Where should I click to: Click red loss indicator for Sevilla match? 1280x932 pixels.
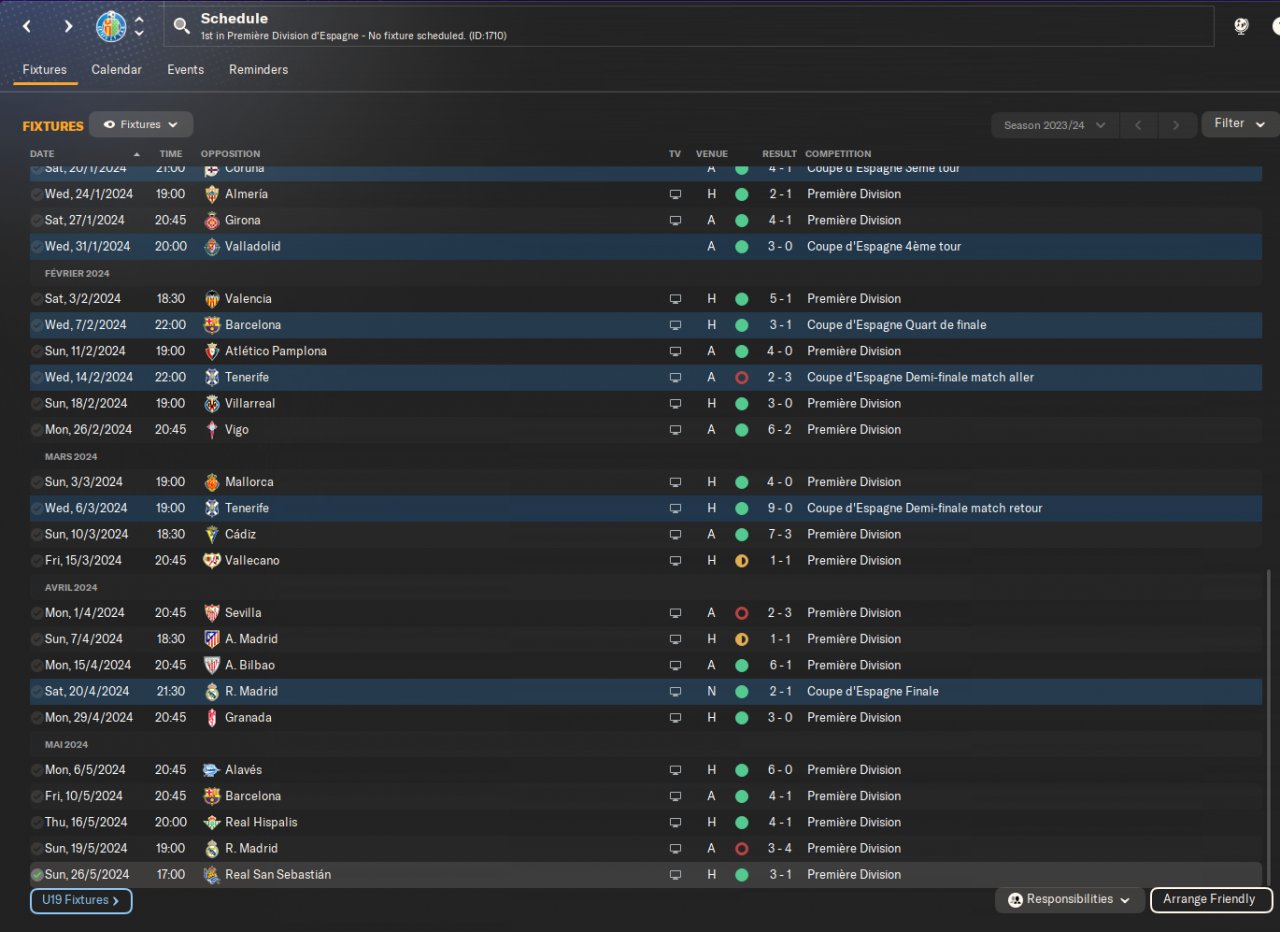click(x=741, y=613)
